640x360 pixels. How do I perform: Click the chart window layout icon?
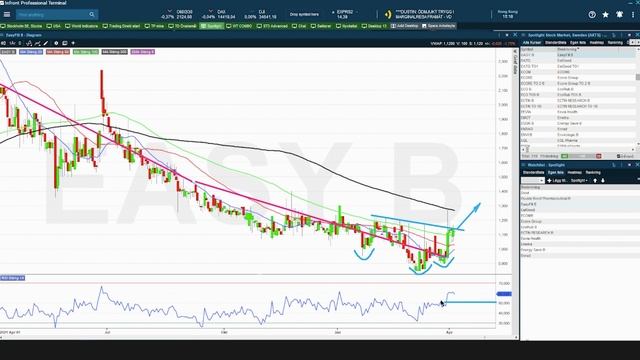[64, 43]
